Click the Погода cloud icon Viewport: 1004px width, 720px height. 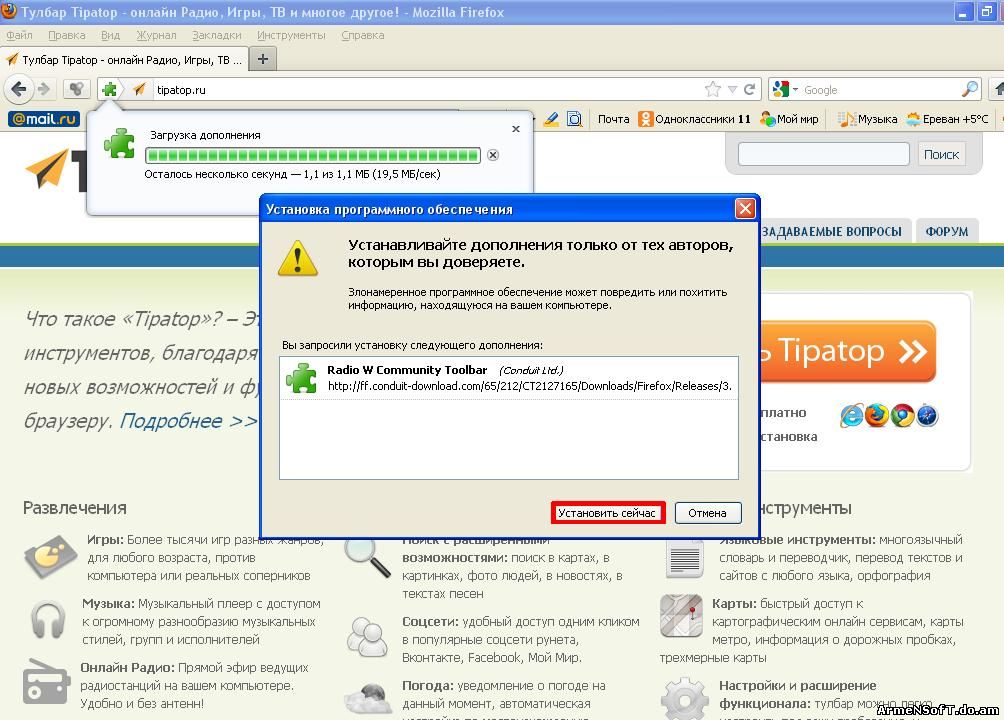coord(369,700)
